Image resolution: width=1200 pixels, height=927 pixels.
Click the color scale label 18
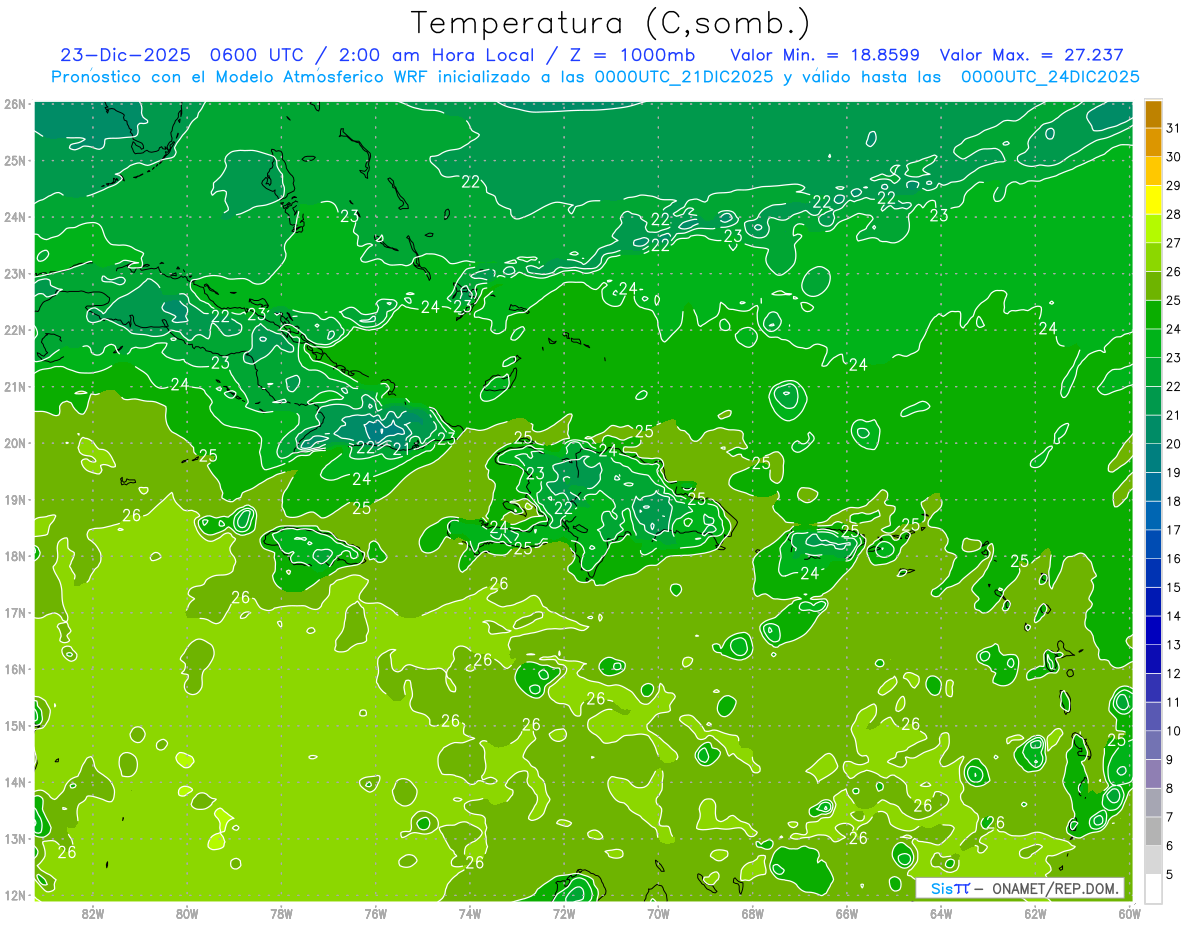[1173, 501]
